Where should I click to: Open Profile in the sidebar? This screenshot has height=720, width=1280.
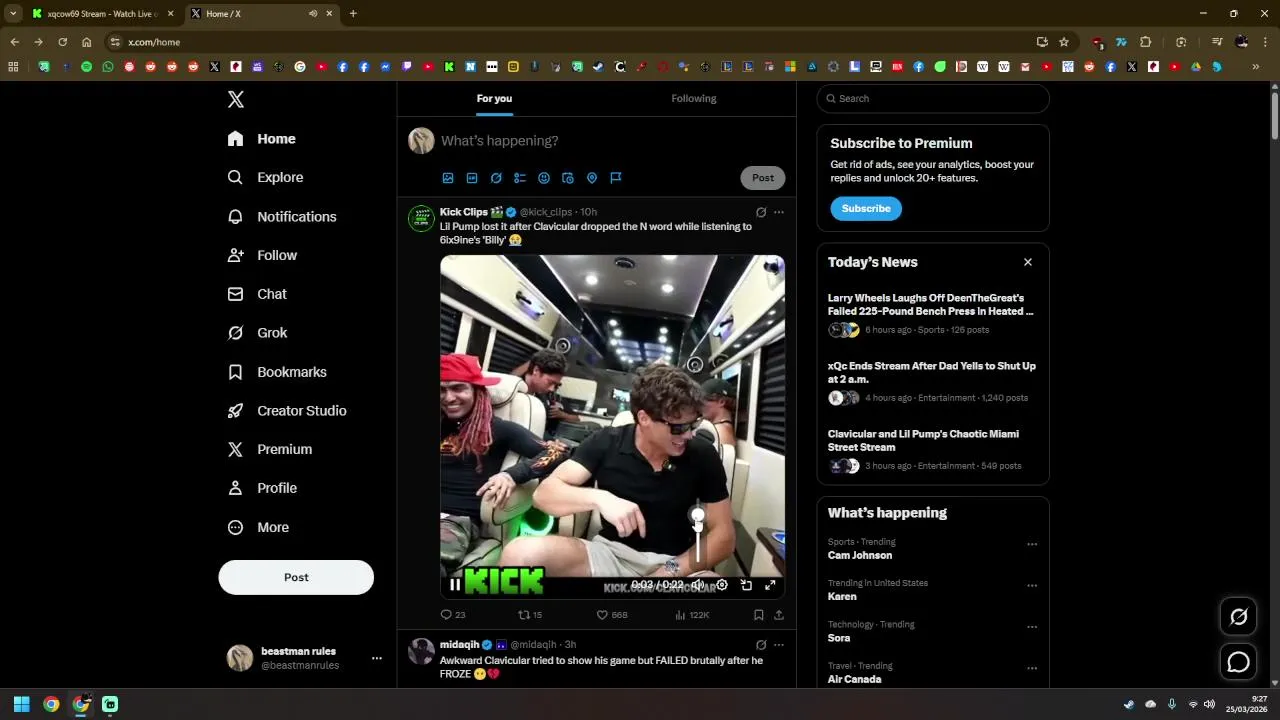[263, 488]
